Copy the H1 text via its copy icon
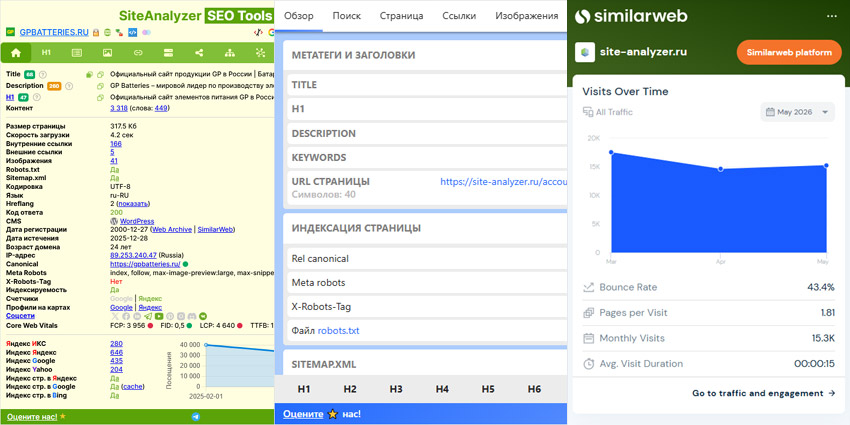850x425 pixels. coord(100,98)
